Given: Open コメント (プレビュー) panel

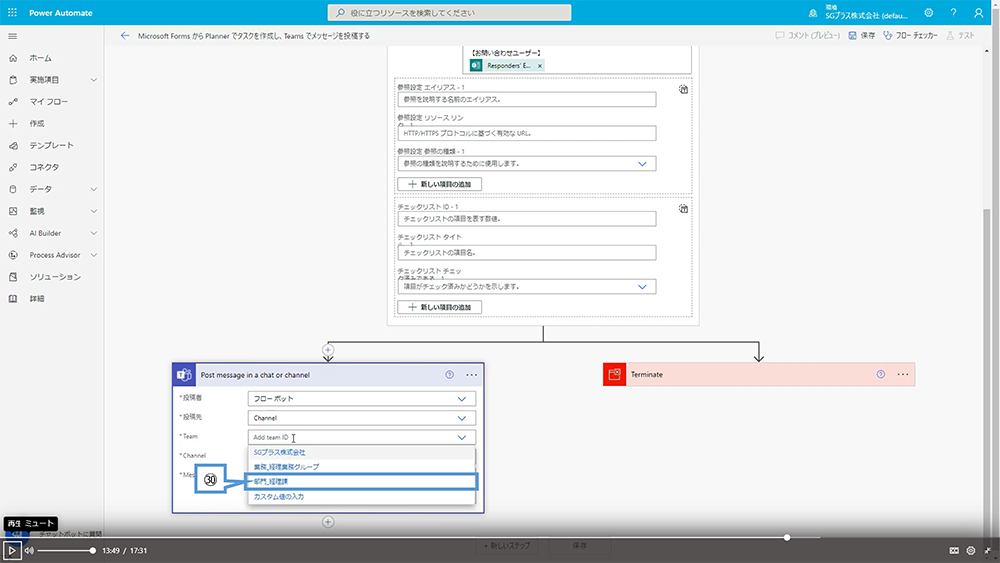Looking at the screenshot, I should point(807,36).
